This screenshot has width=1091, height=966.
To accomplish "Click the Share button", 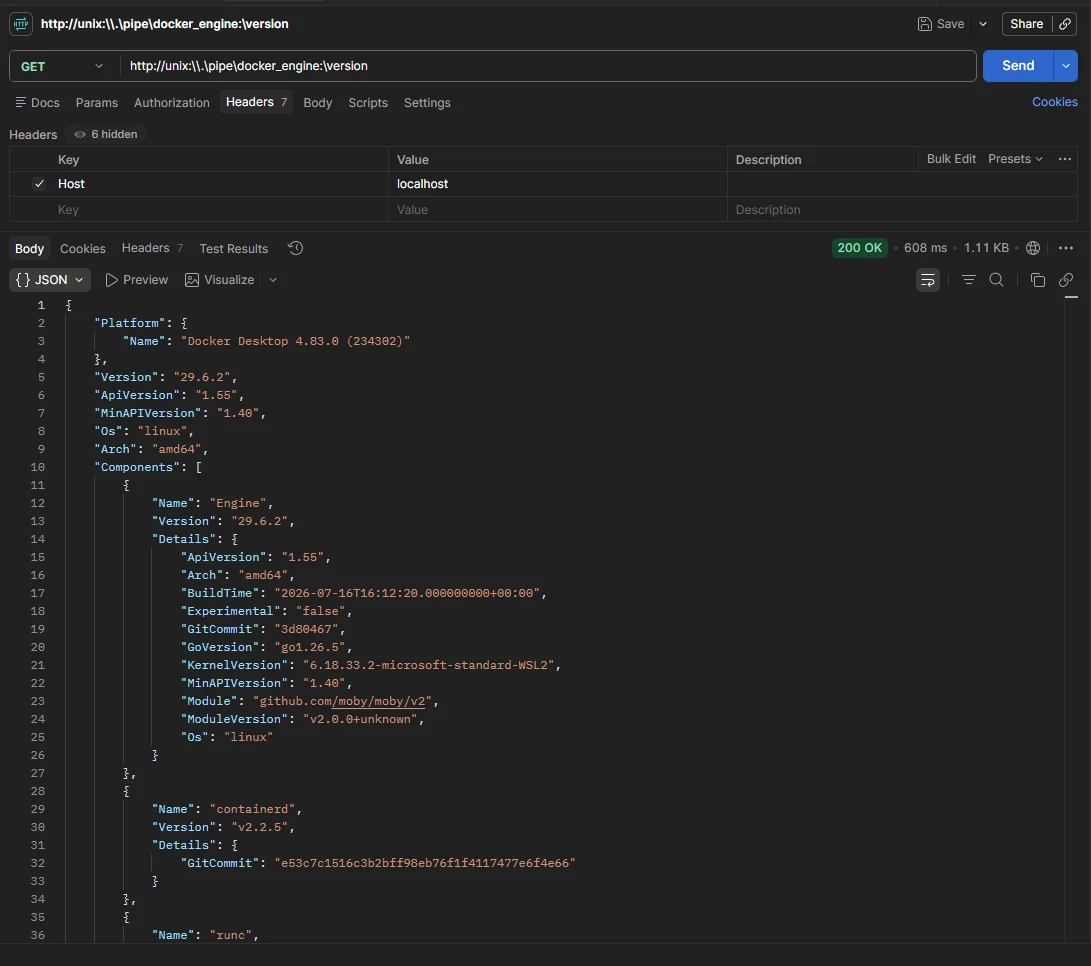I will tap(1026, 24).
